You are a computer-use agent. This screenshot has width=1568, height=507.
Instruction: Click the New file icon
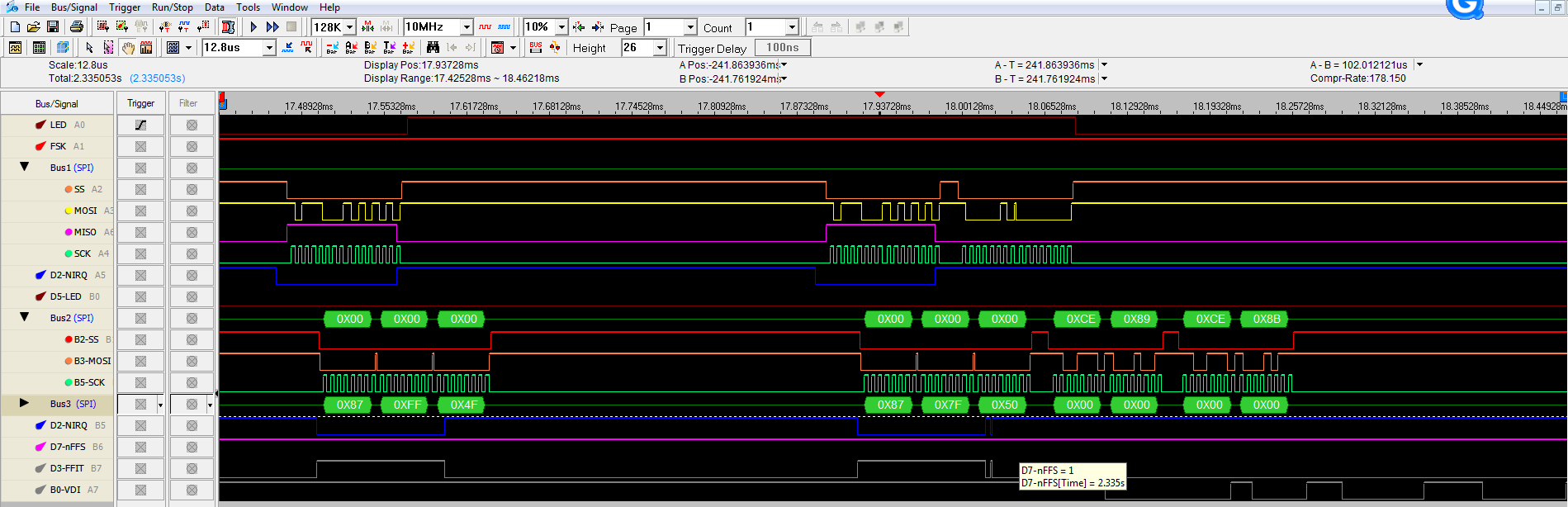click(15, 27)
